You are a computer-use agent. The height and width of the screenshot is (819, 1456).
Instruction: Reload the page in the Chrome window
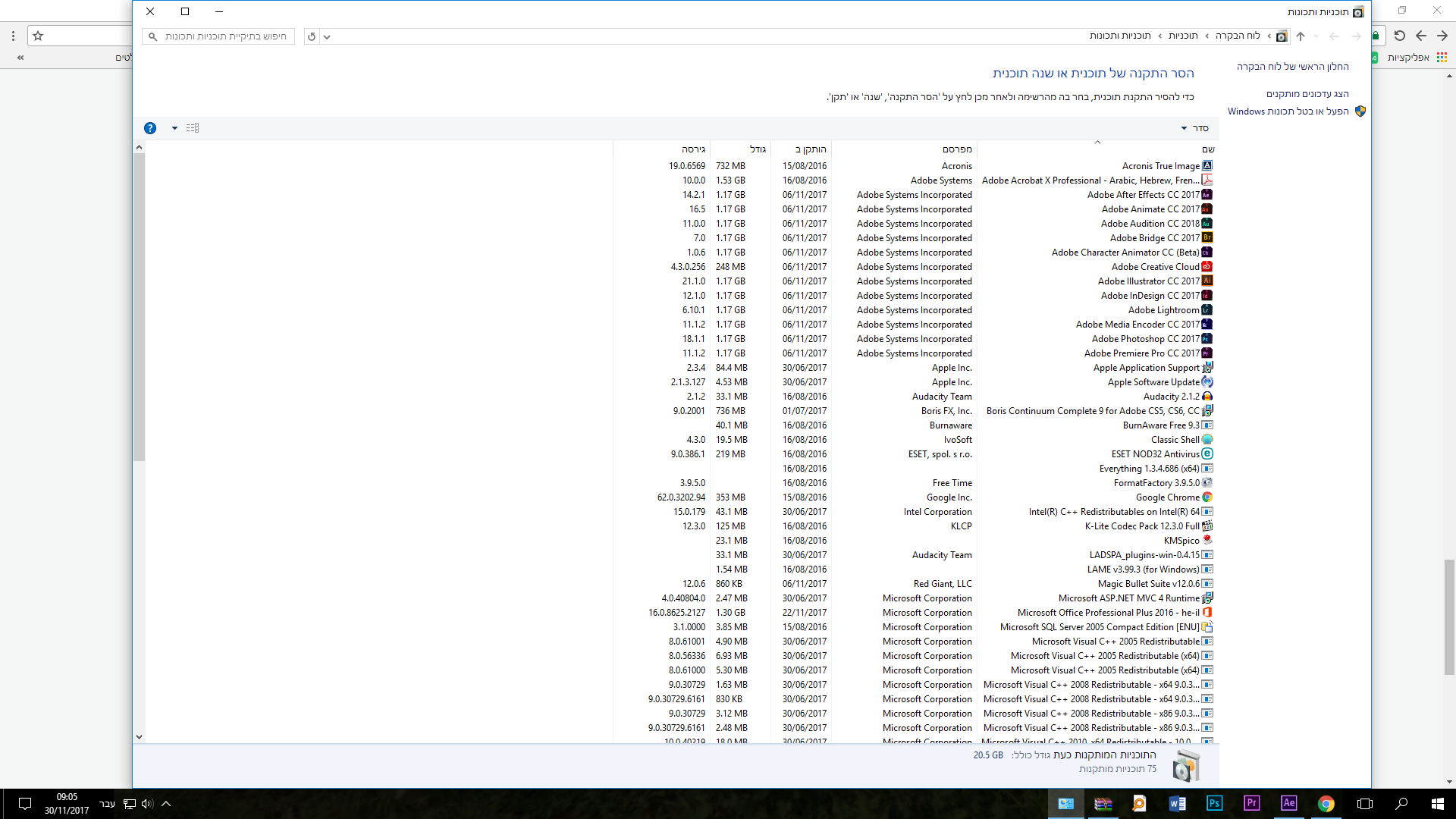point(1399,36)
